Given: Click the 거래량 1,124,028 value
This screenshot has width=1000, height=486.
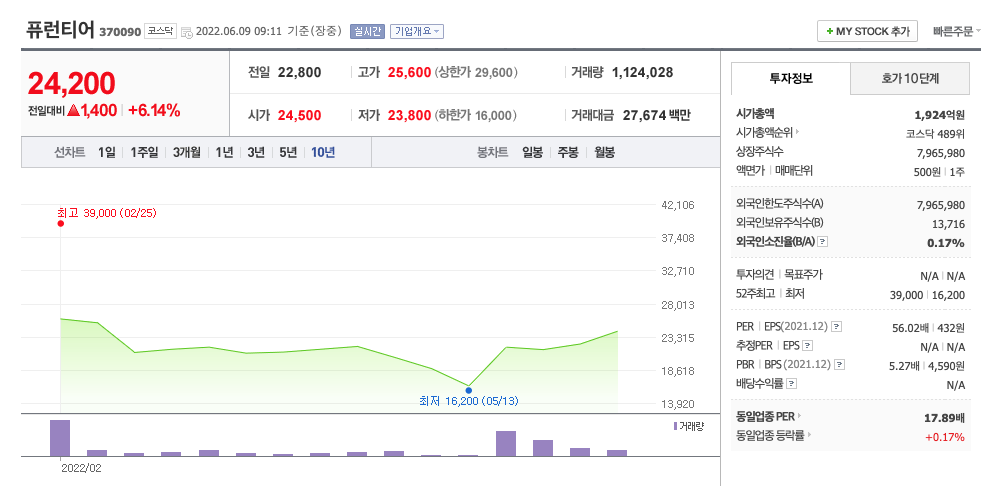Looking at the screenshot, I should pyautogui.click(x=642, y=73).
